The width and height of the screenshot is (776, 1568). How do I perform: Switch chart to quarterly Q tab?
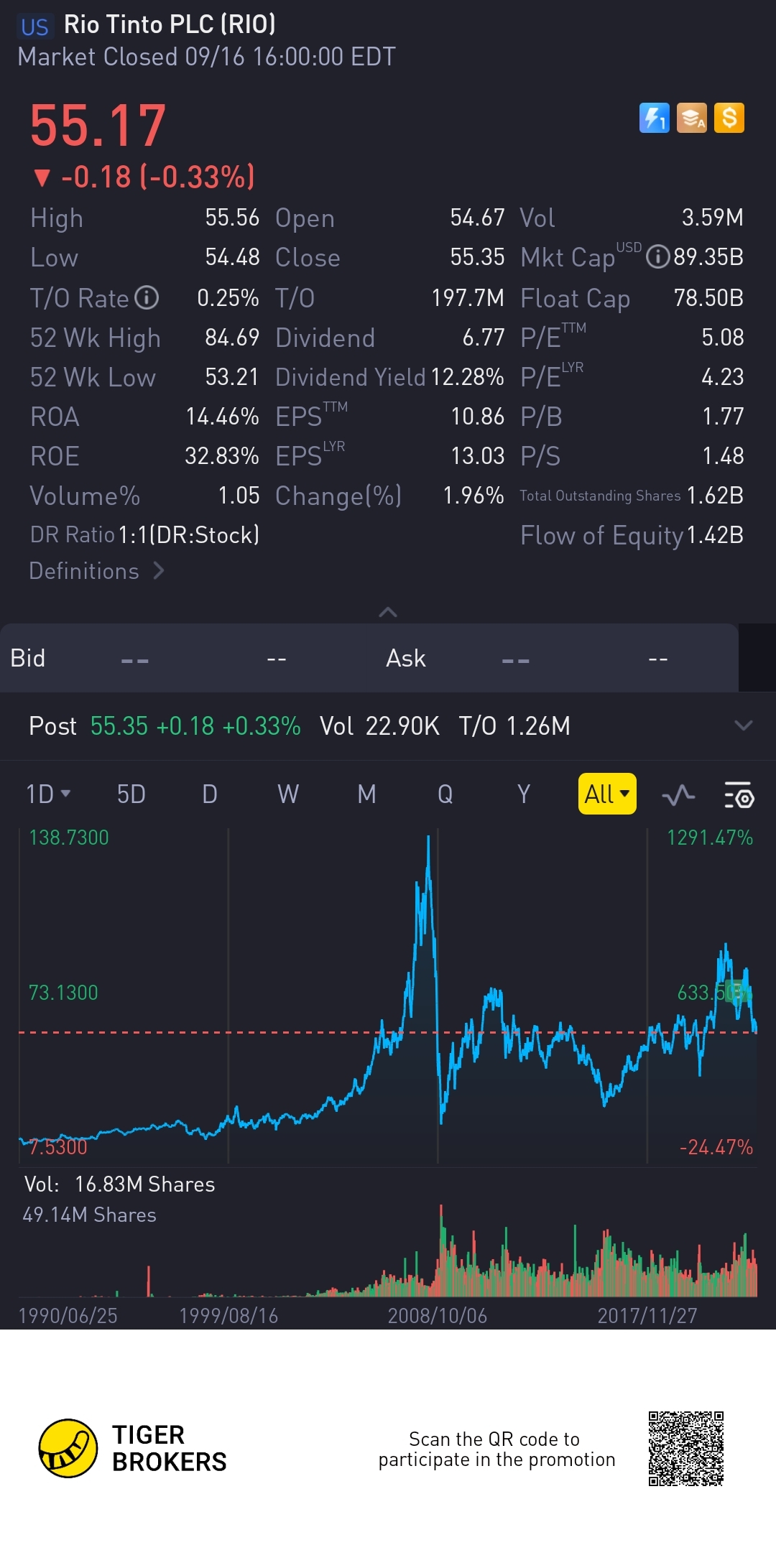[x=445, y=794]
